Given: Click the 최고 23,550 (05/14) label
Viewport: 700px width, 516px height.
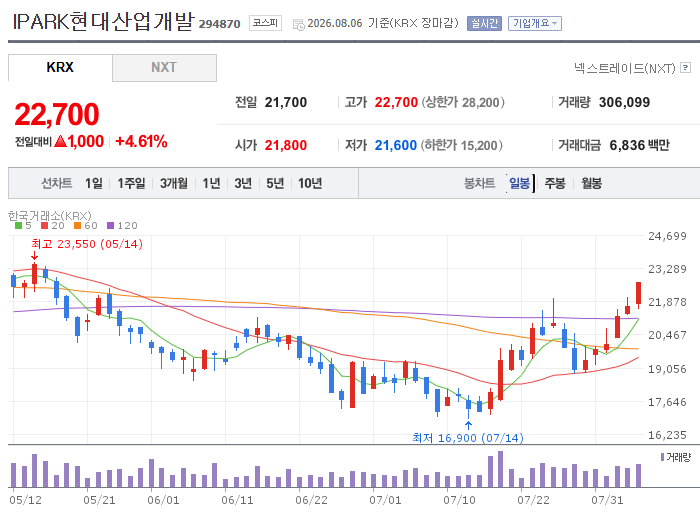Looking at the screenshot, I should coord(87,244).
